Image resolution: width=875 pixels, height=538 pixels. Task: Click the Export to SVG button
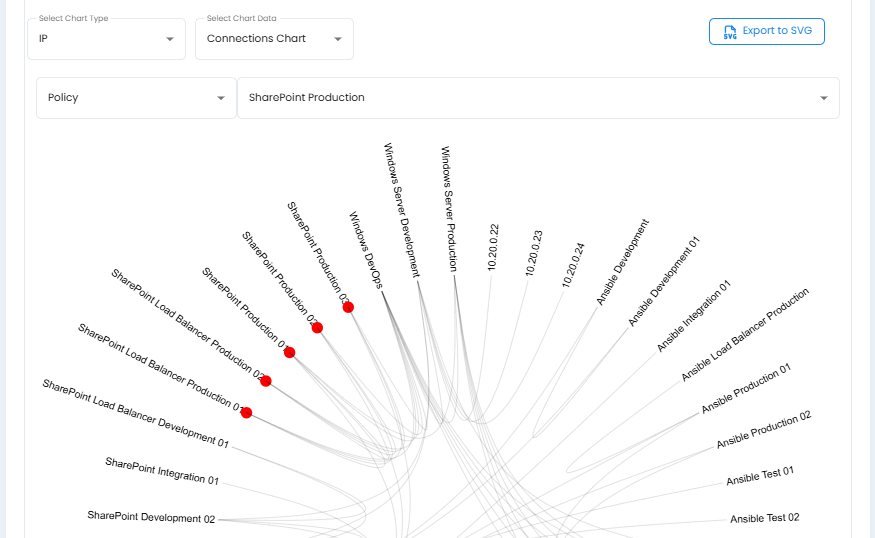coord(766,32)
